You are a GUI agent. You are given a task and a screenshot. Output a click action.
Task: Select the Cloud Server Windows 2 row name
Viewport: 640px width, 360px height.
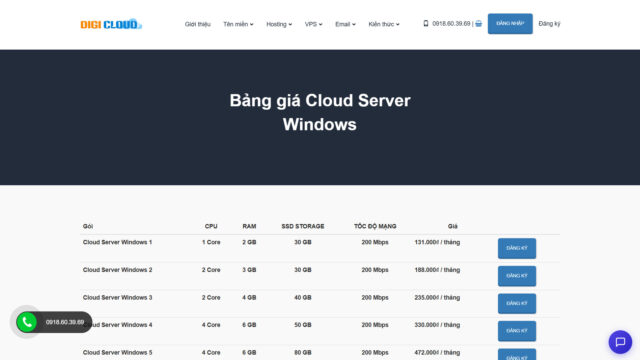(x=118, y=270)
